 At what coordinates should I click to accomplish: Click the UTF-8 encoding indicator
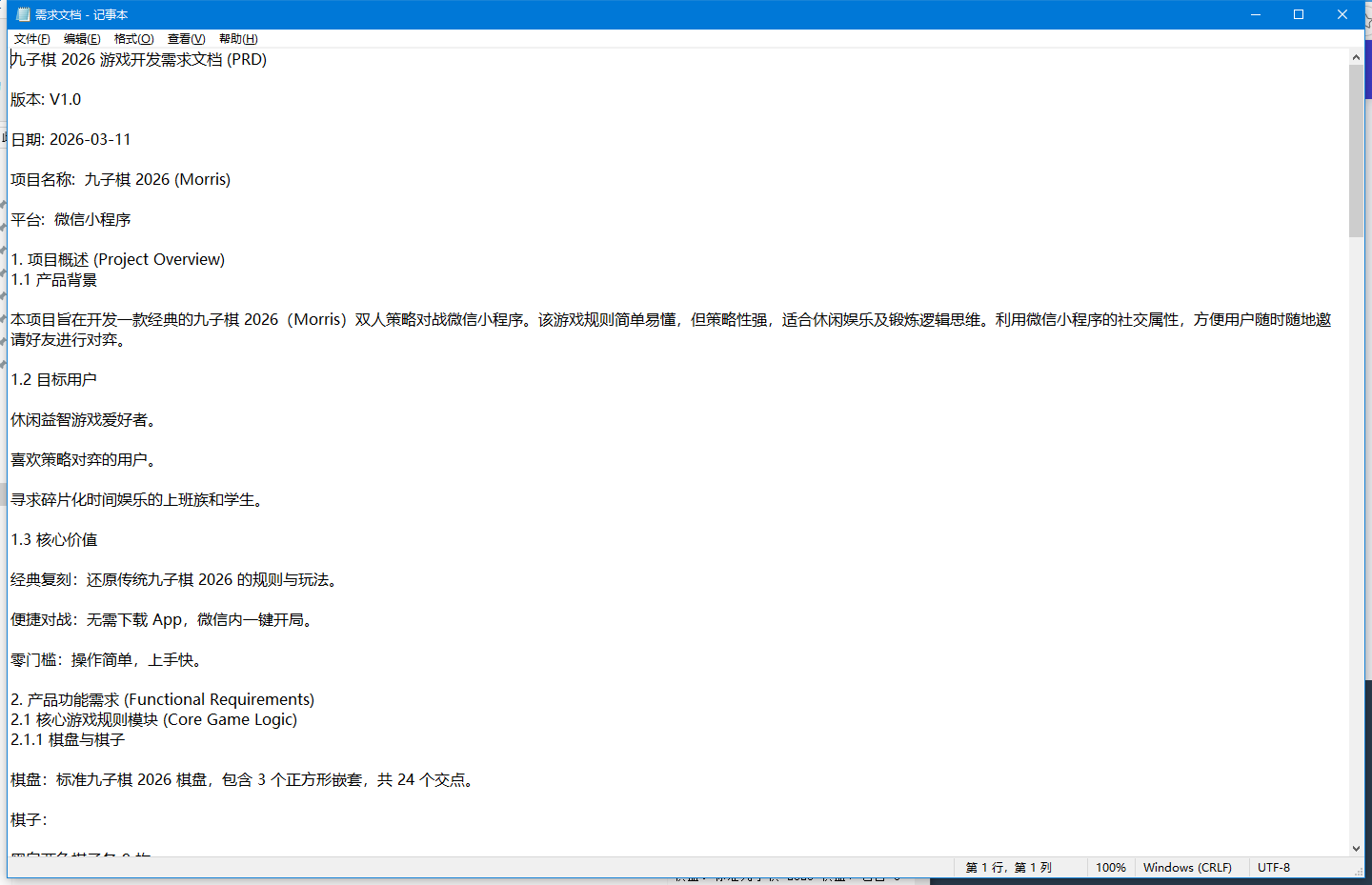coord(1274,867)
